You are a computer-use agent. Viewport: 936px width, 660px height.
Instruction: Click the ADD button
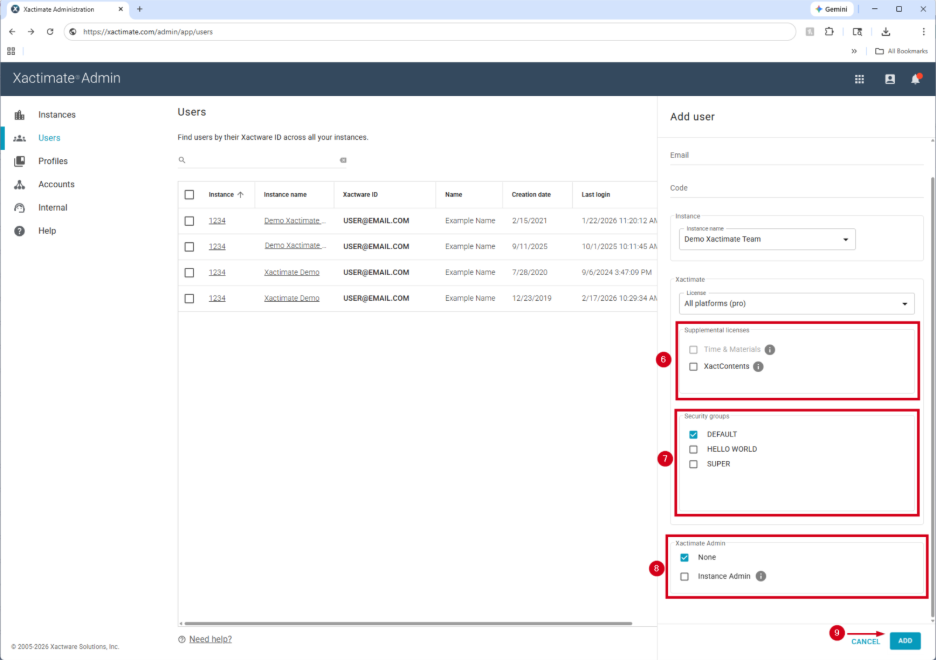tap(905, 640)
